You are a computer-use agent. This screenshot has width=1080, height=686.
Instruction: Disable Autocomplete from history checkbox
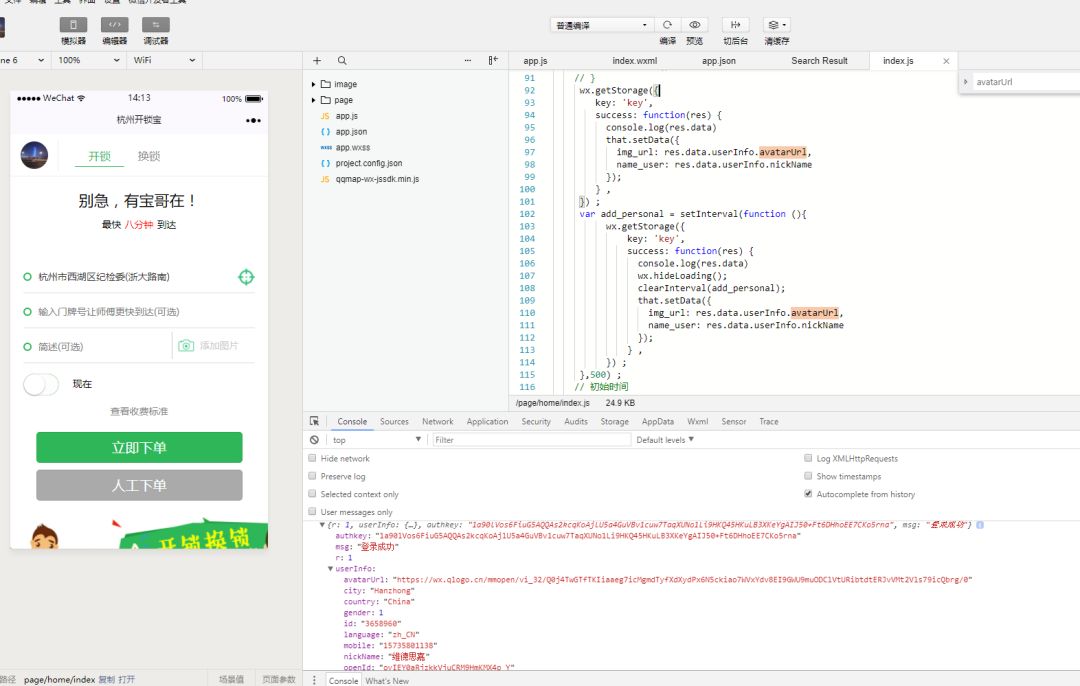(808, 494)
